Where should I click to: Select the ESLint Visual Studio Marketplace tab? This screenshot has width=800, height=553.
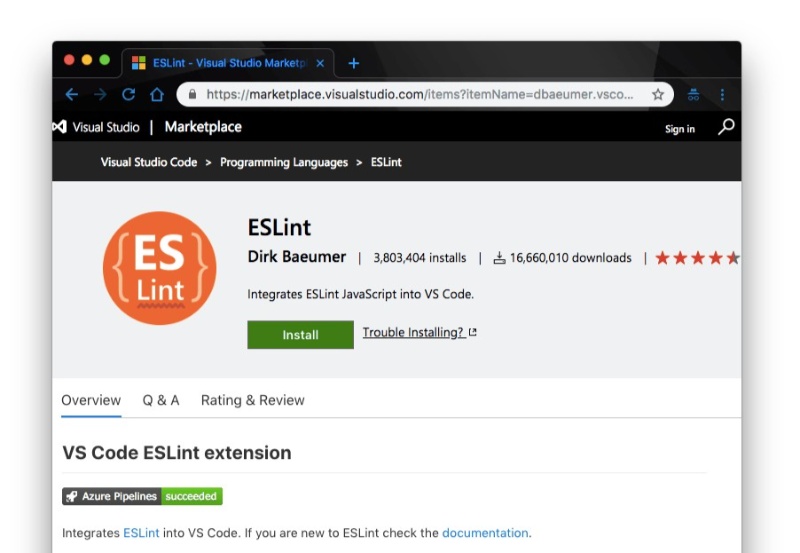[x=228, y=63]
